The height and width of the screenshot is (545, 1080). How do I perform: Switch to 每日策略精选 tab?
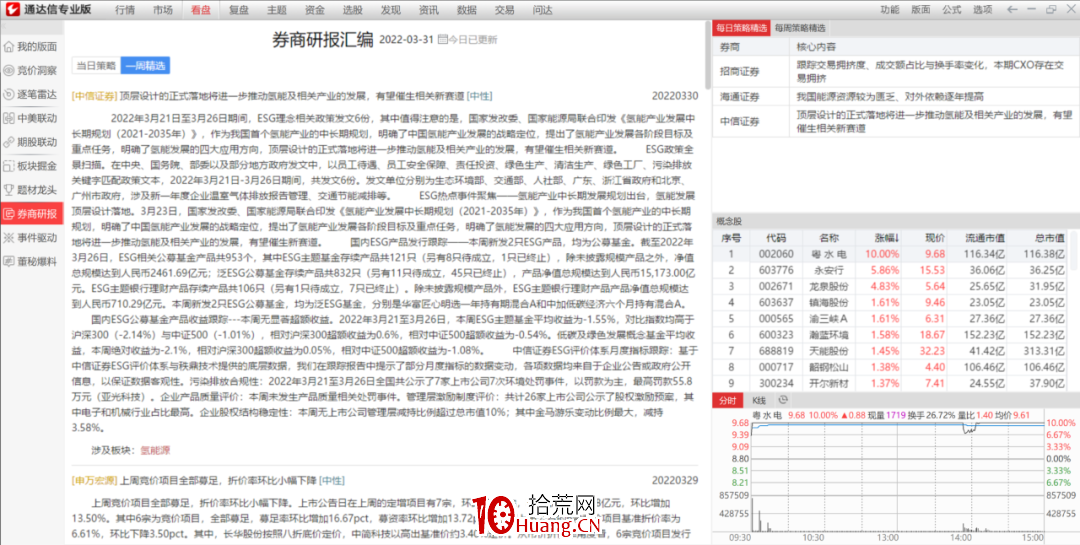[741, 28]
